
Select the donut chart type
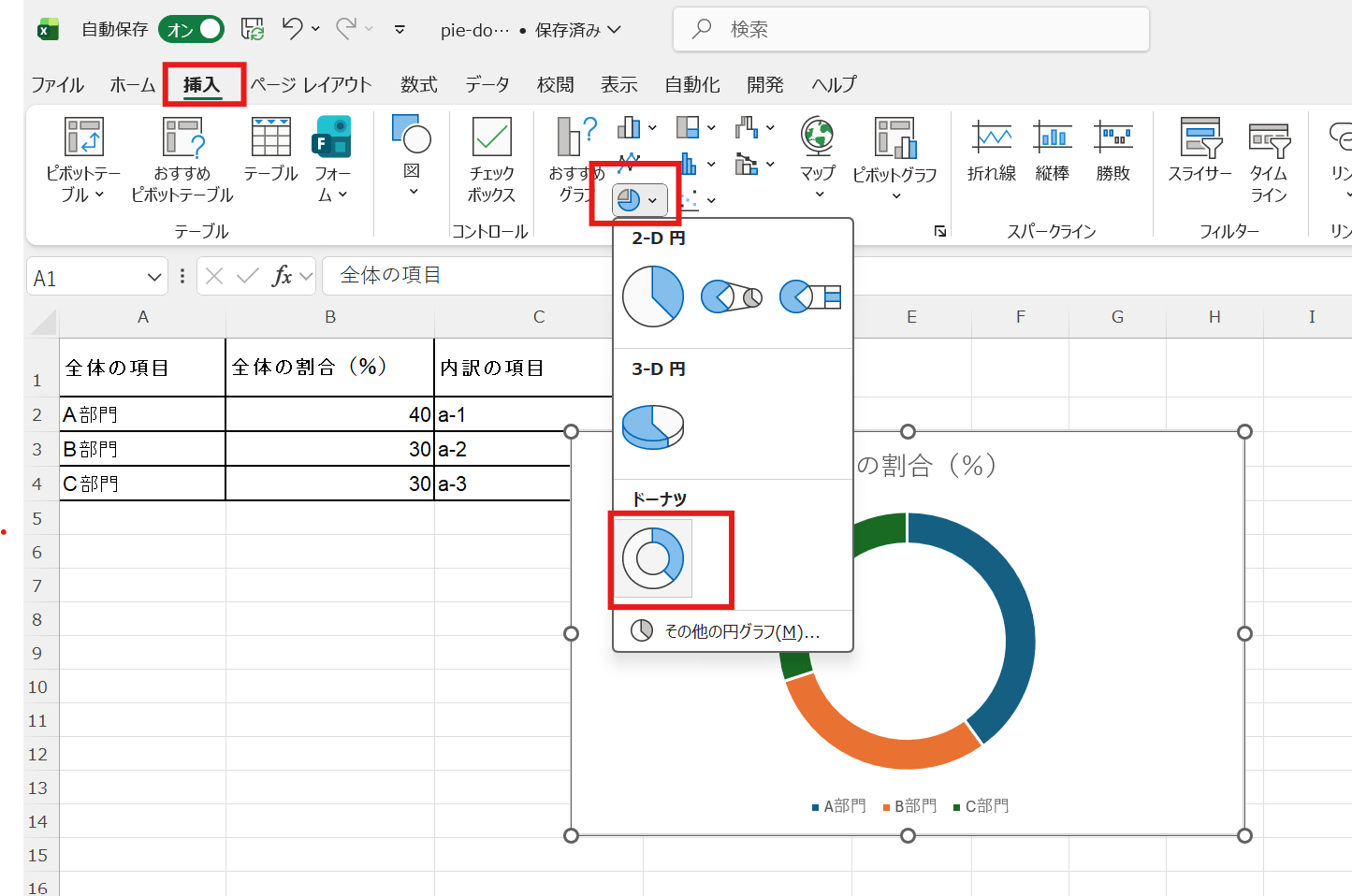pyautogui.click(x=653, y=558)
